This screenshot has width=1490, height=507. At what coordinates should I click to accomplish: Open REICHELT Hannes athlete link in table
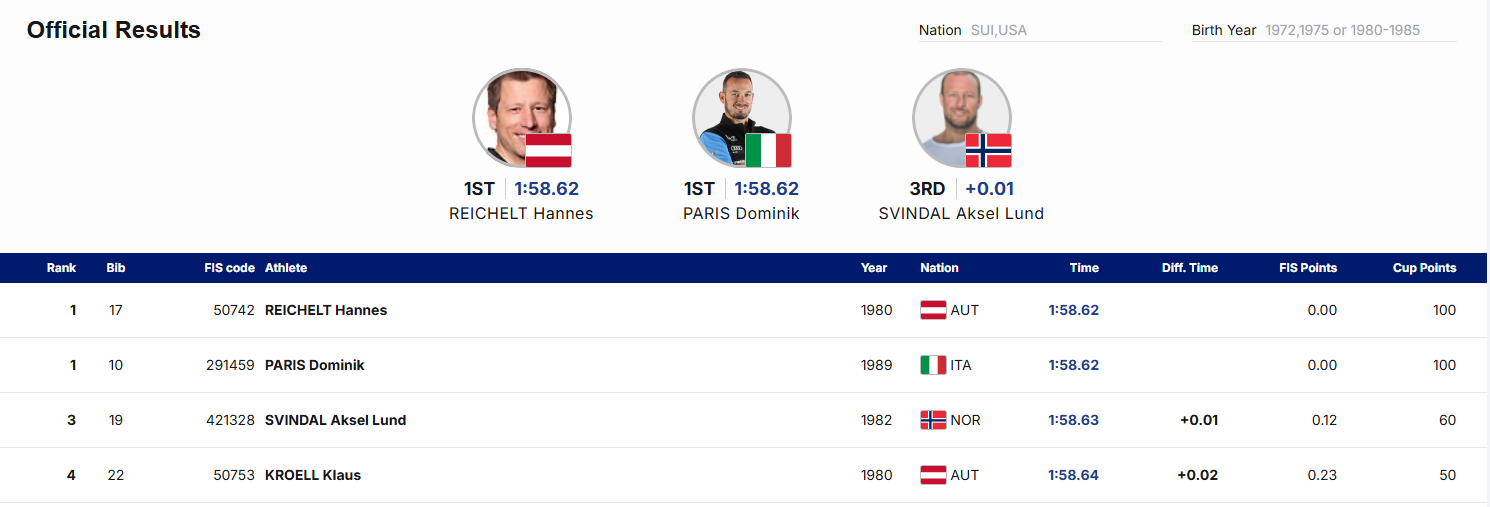click(x=326, y=310)
